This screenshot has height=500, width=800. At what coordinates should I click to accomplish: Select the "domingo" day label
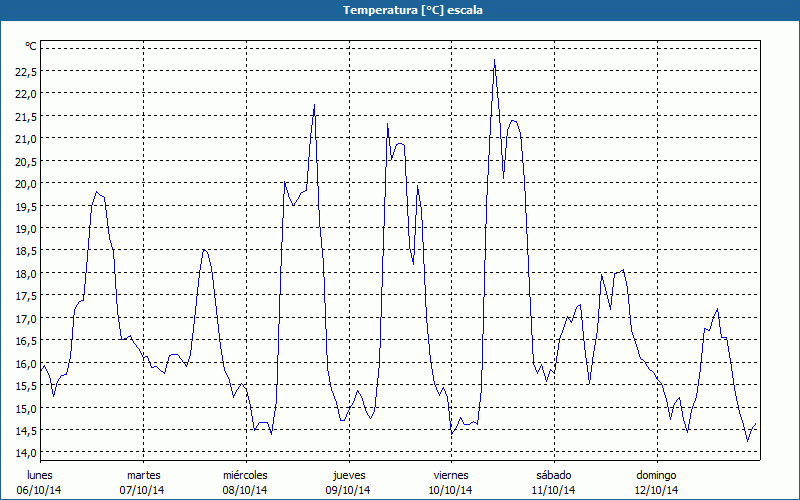click(x=656, y=474)
